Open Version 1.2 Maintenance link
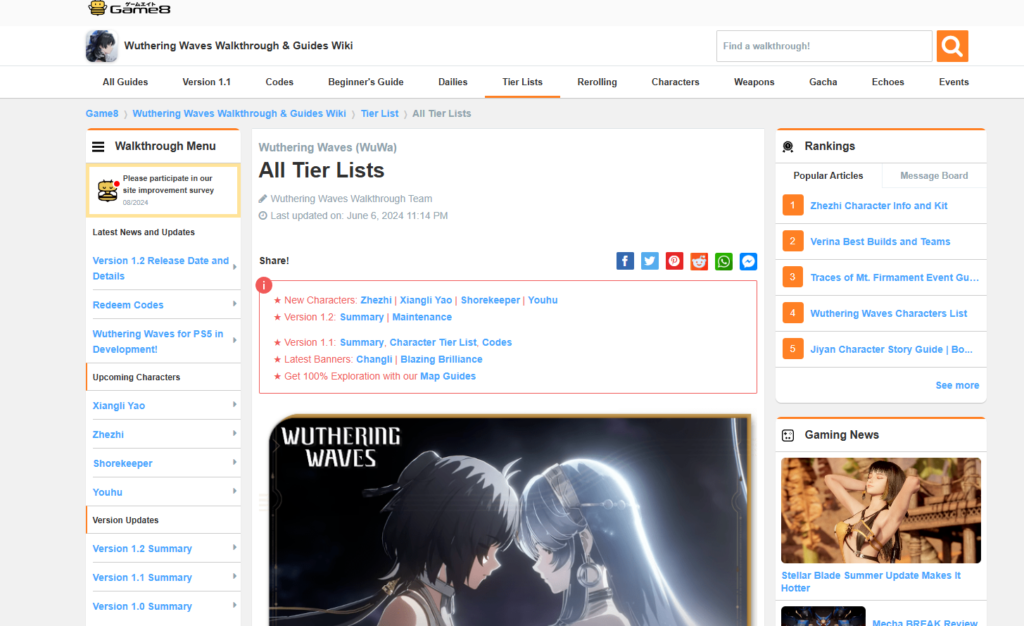Viewport: 1024px width, 626px height. click(x=422, y=317)
